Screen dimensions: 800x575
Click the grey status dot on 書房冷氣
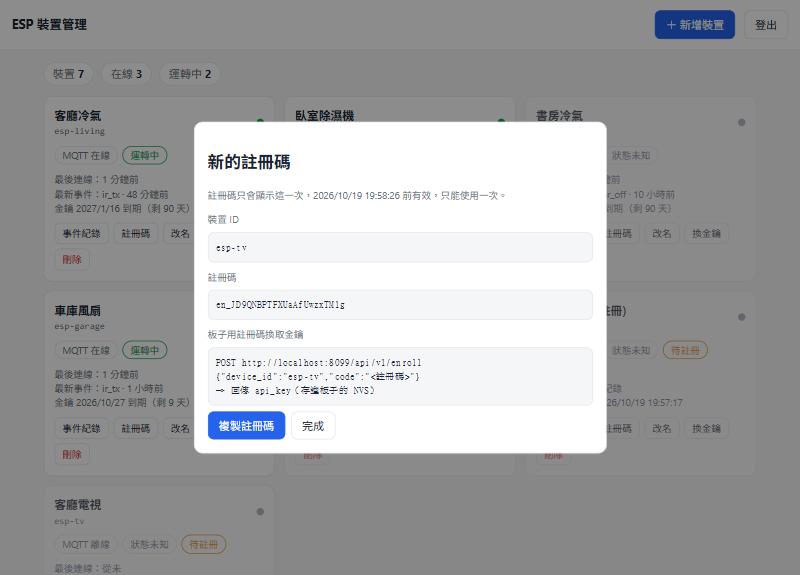(742, 122)
